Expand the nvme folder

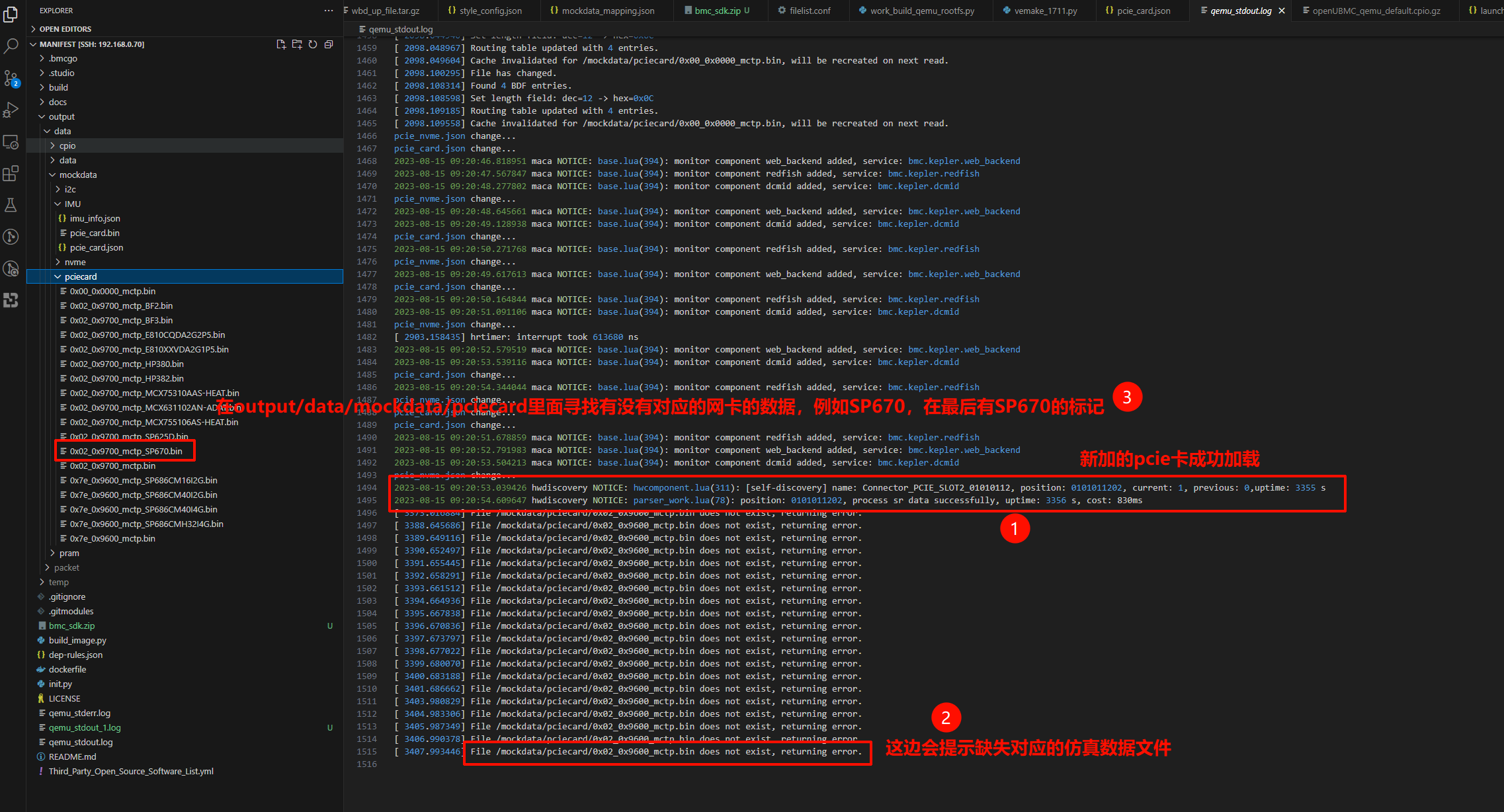75,262
